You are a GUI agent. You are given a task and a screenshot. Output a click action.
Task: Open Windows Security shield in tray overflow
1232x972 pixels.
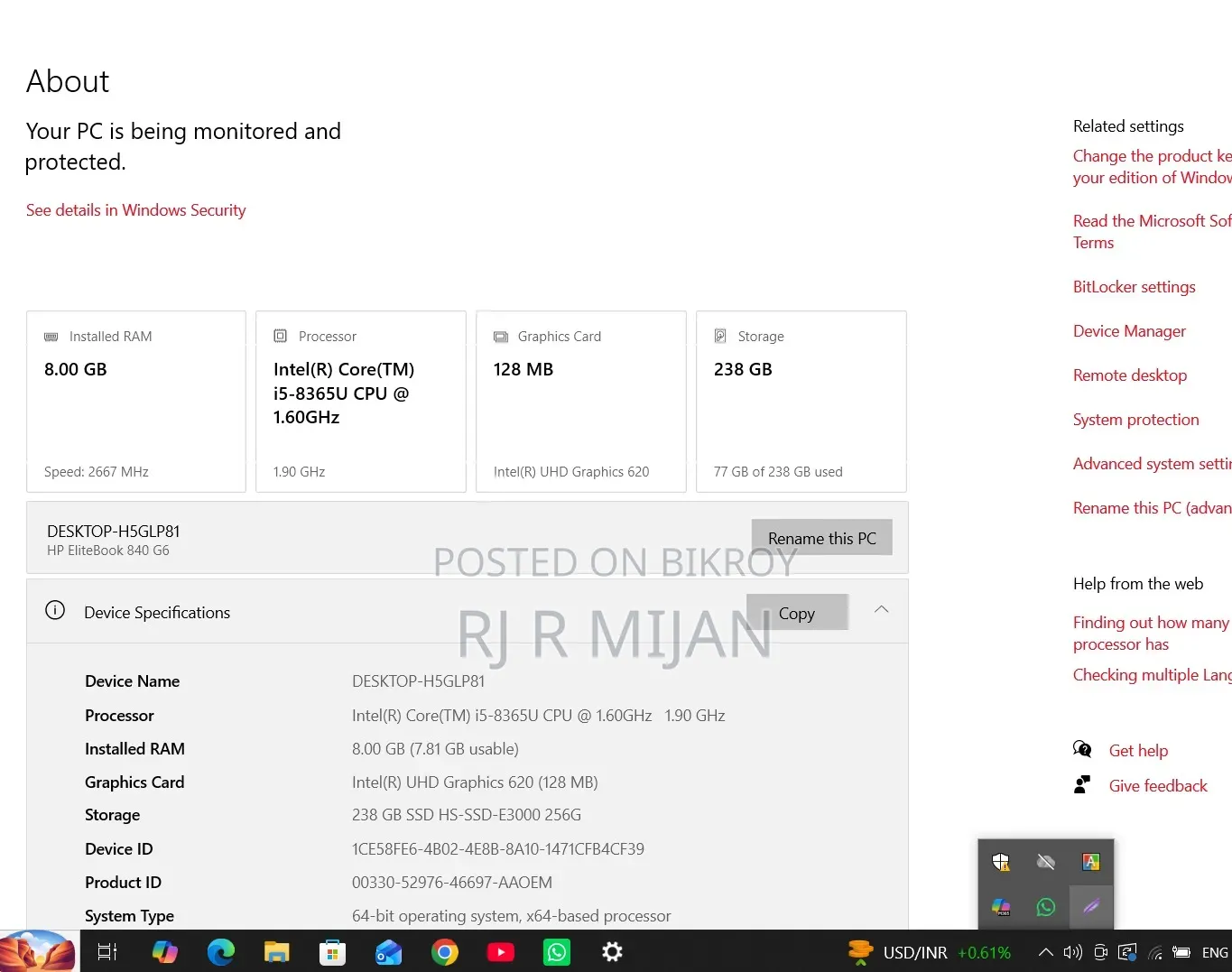click(x=1001, y=862)
